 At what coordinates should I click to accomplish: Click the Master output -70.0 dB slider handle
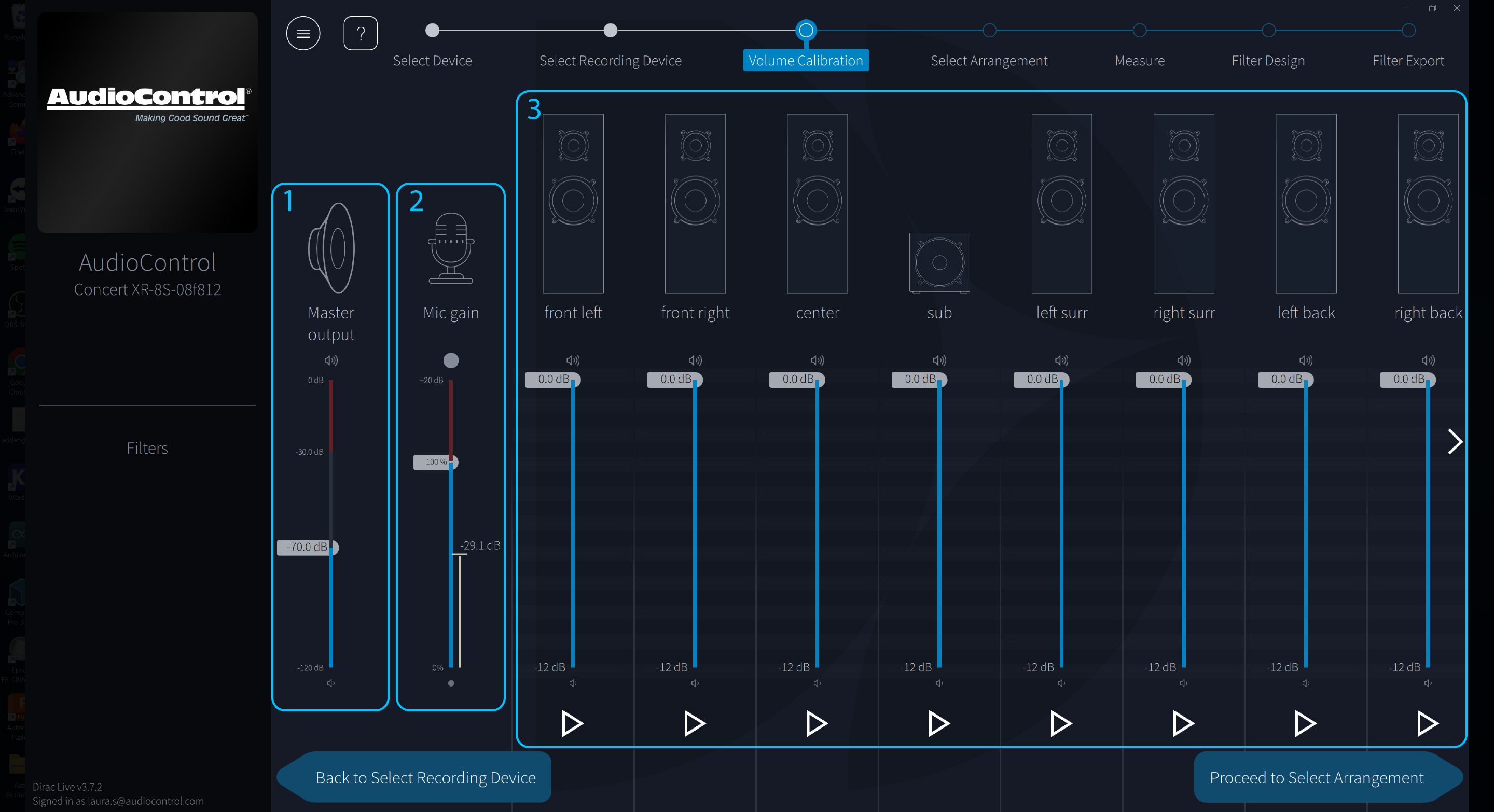(308, 547)
